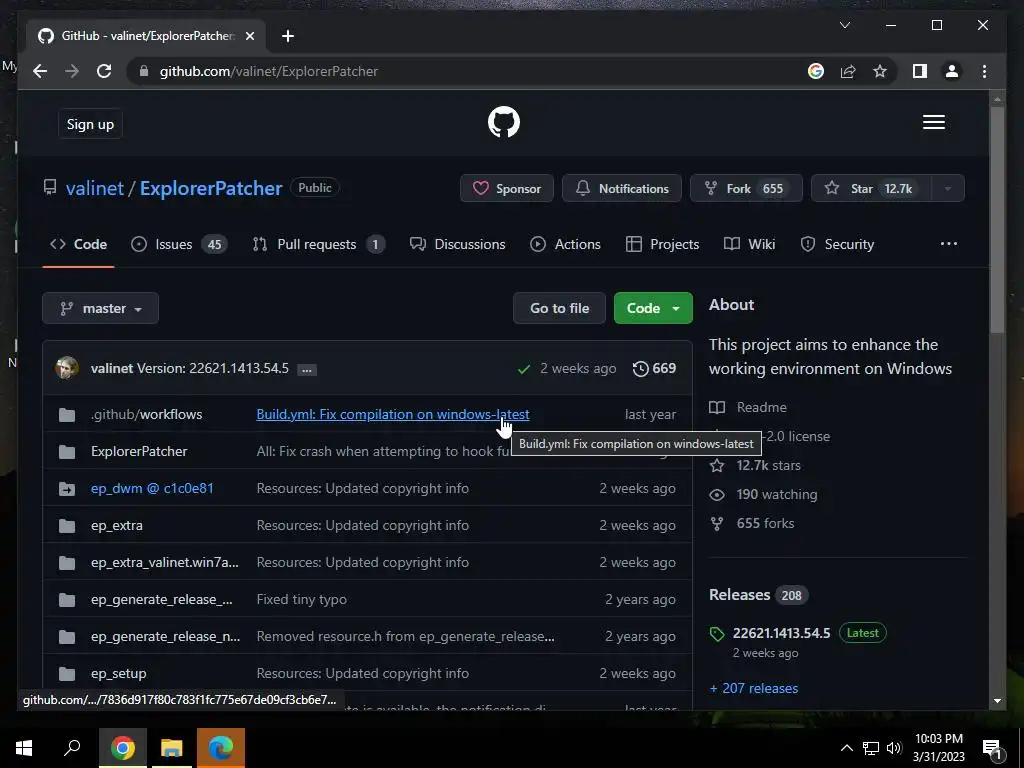Open the Discussions tab
Image resolution: width=1024 pixels, height=768 pixels.
pos(457,244)
